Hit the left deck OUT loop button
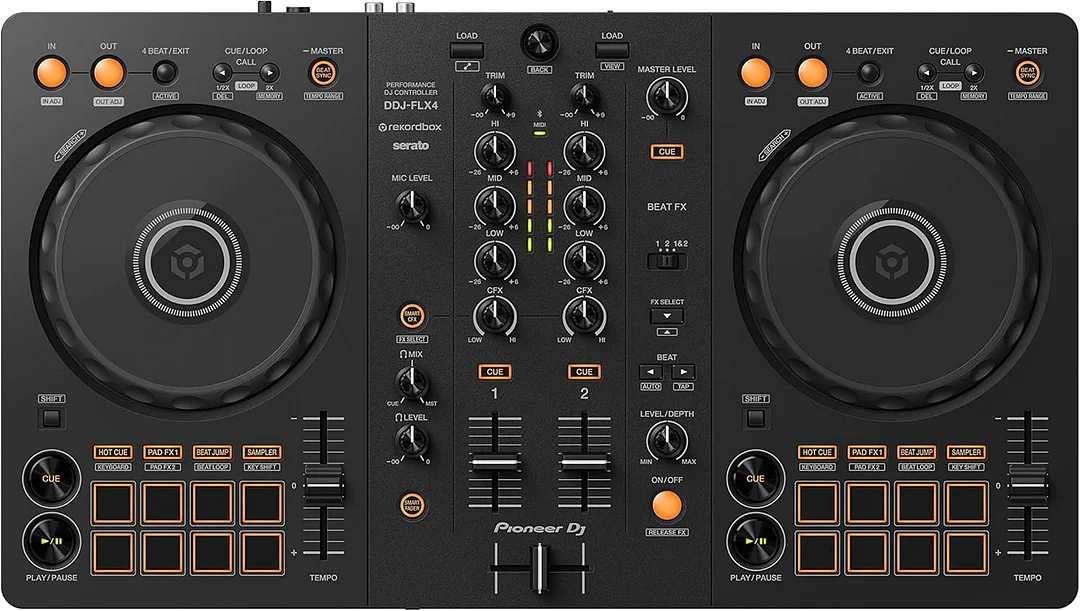1080x611 pixels. point(108,73)
